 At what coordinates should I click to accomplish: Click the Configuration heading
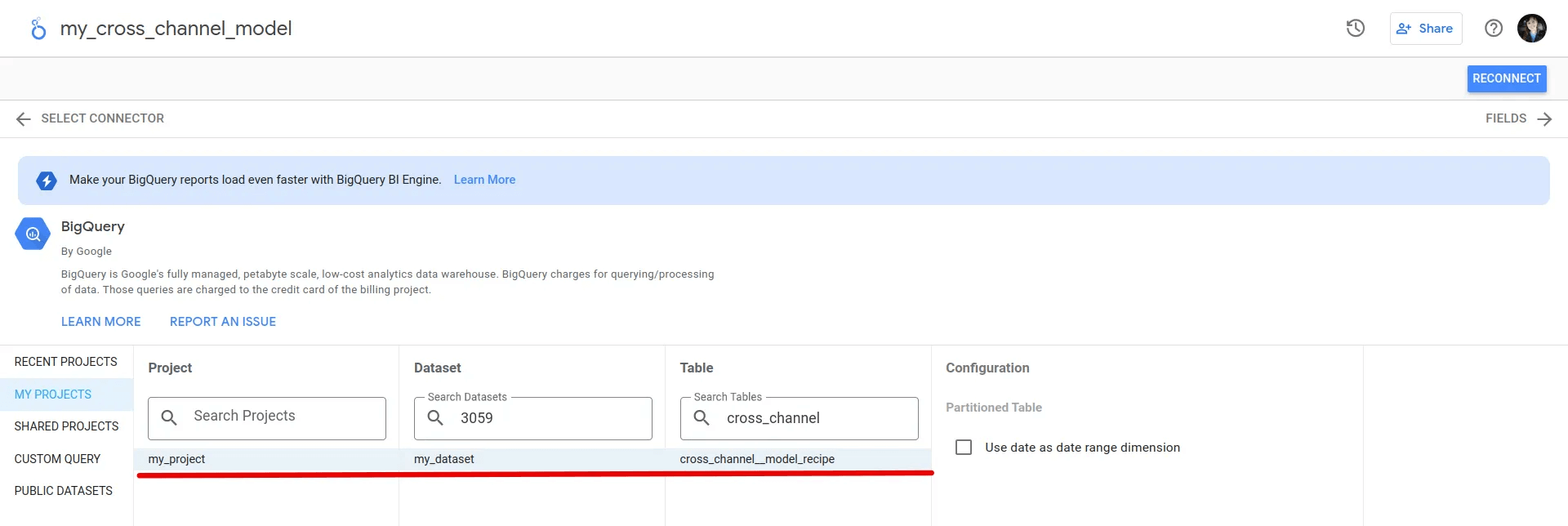pyautogui.click(x=987, y=368)
